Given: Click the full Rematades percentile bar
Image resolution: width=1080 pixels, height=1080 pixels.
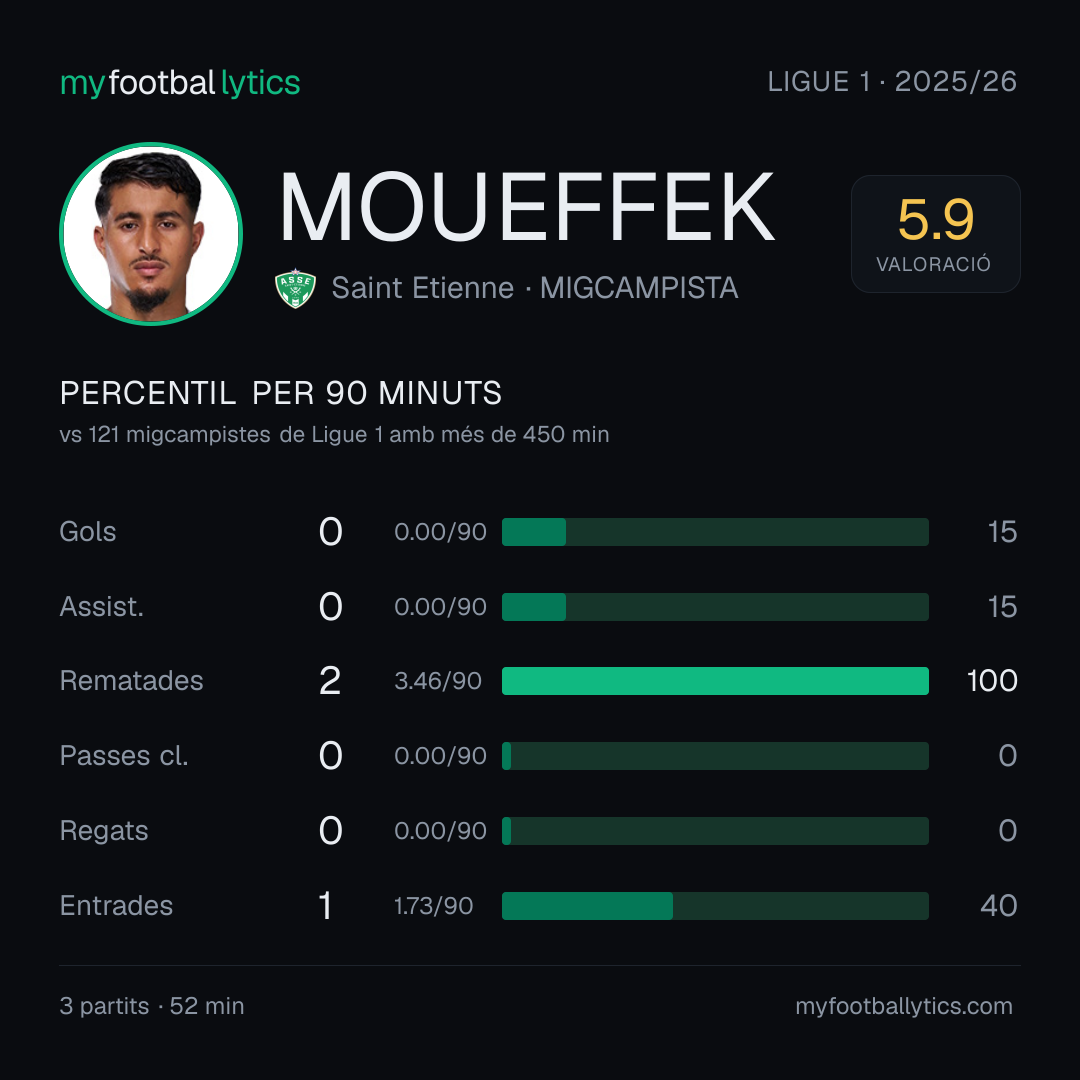Looking at the screenshot, I should [715, 681].
